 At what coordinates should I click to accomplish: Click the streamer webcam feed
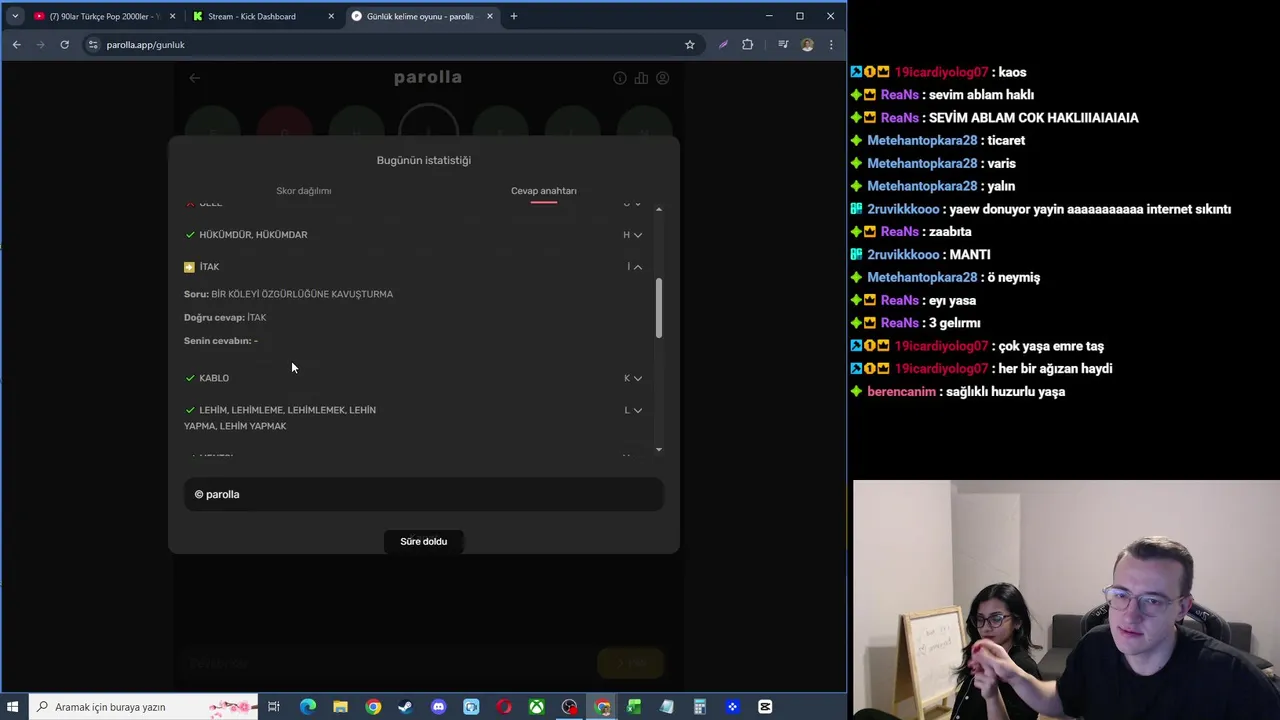click(1066, 600)
